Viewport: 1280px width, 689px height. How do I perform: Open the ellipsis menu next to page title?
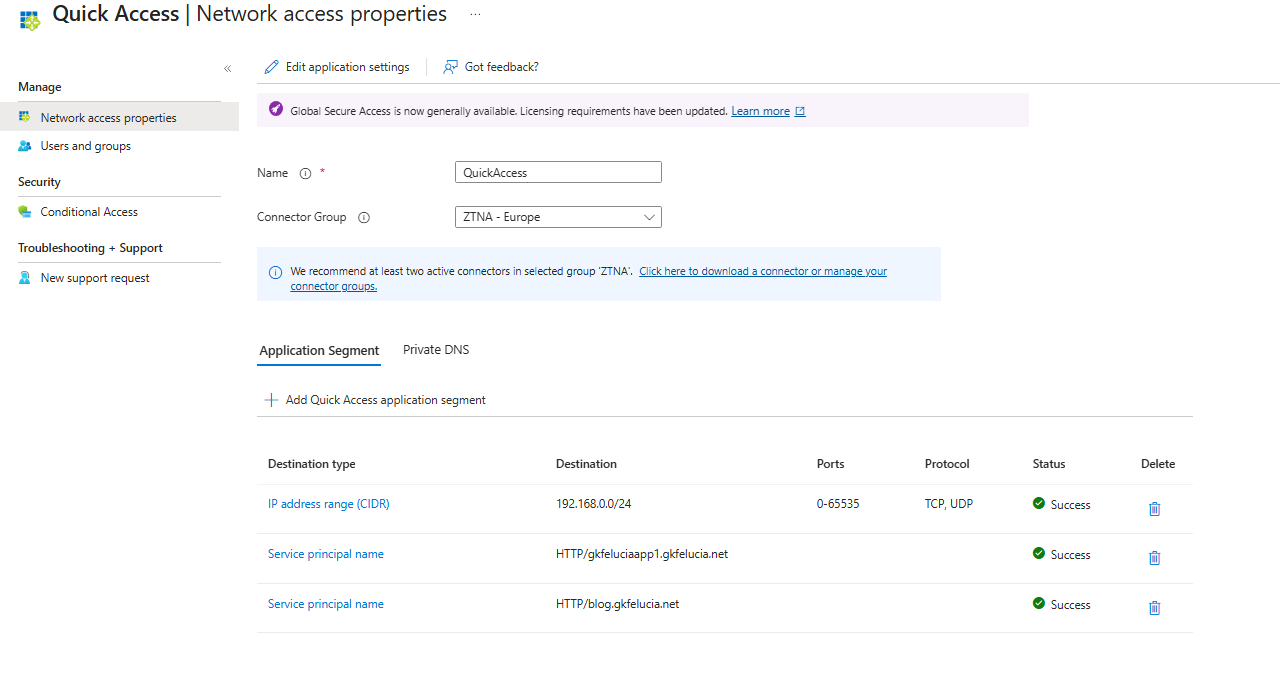pyautogui.click(x=474, y=14)
